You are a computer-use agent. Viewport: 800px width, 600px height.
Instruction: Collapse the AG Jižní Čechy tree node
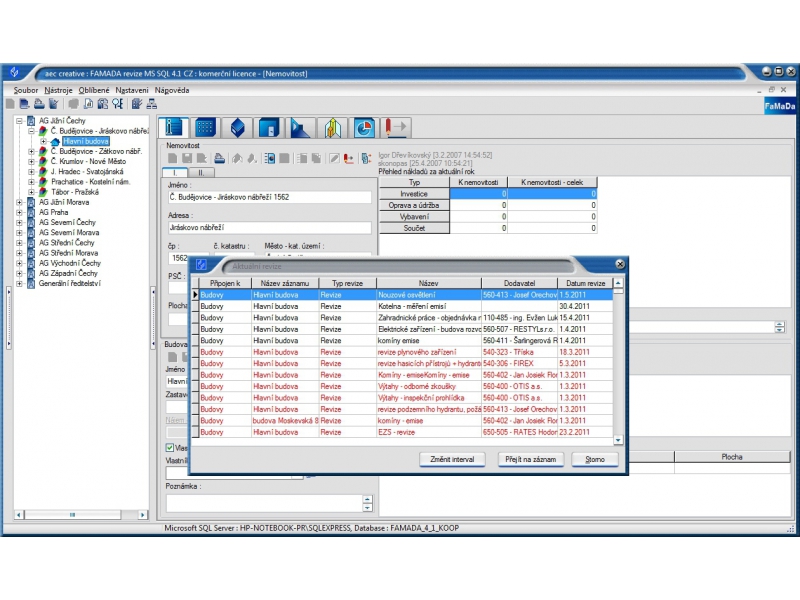coord(19,120)
